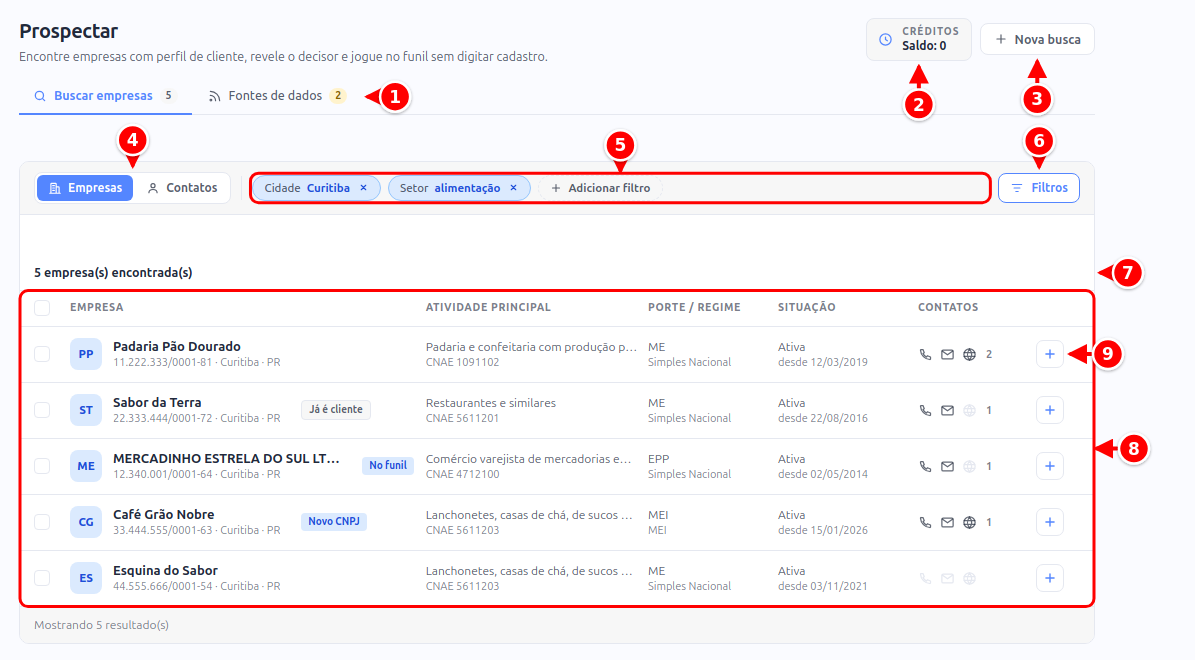Screen dimensions: 1195x660
Task: Click the ES avatar of Esquina do Sabor
Action: pos(86,578)
